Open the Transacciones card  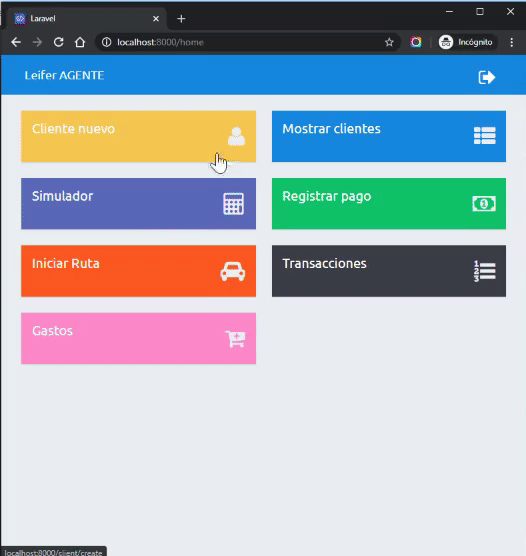pos(389,271)
